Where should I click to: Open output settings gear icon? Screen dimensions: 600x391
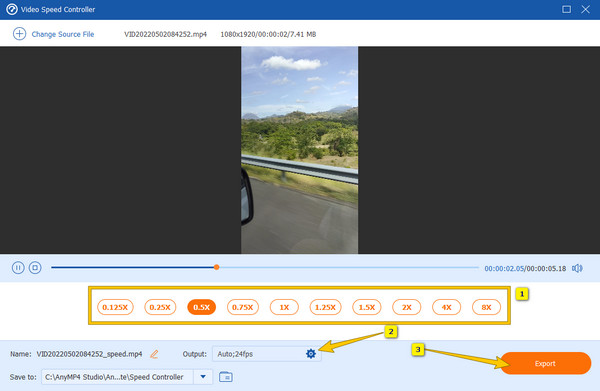[x=311, y=354]
